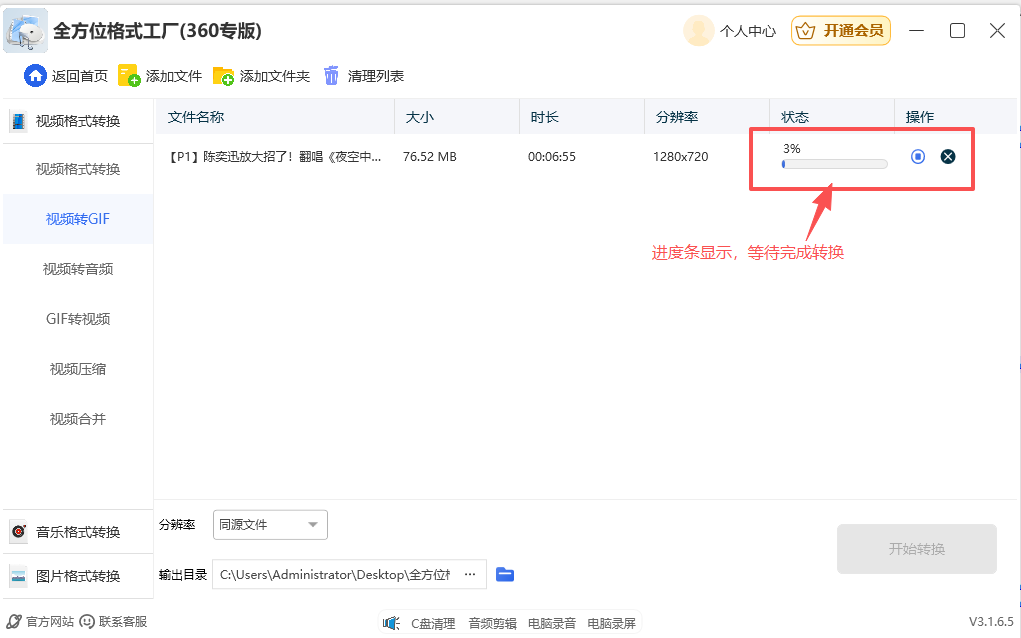
Task: Select the 返回首页 home icon
Action: click(37, 75)
